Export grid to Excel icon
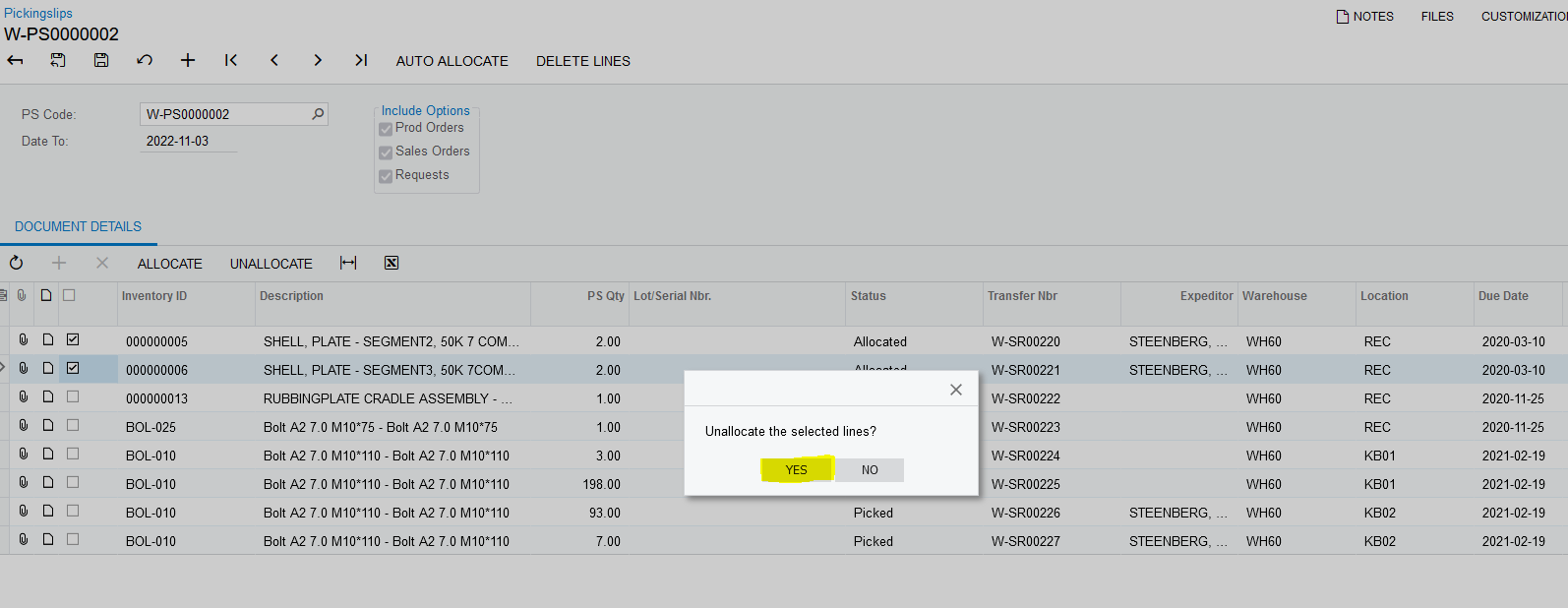 coord(392,263)
